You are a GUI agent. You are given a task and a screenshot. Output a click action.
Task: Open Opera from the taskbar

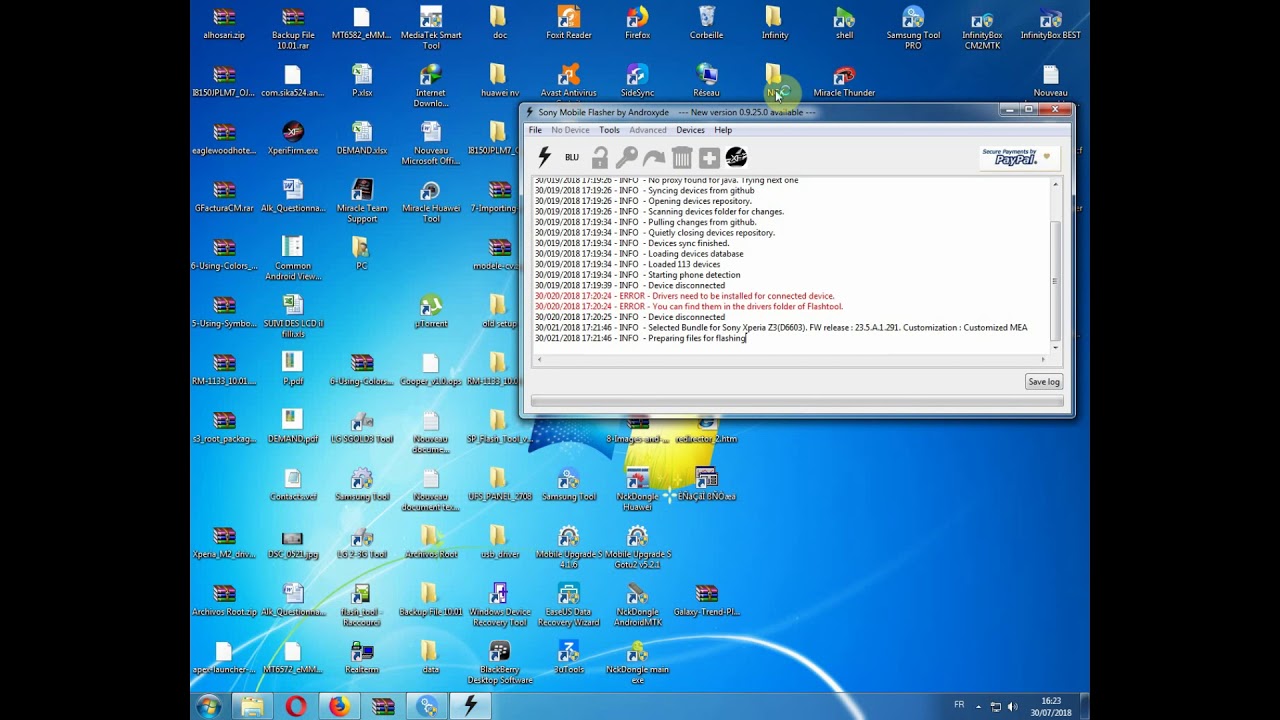pos(296,707)
